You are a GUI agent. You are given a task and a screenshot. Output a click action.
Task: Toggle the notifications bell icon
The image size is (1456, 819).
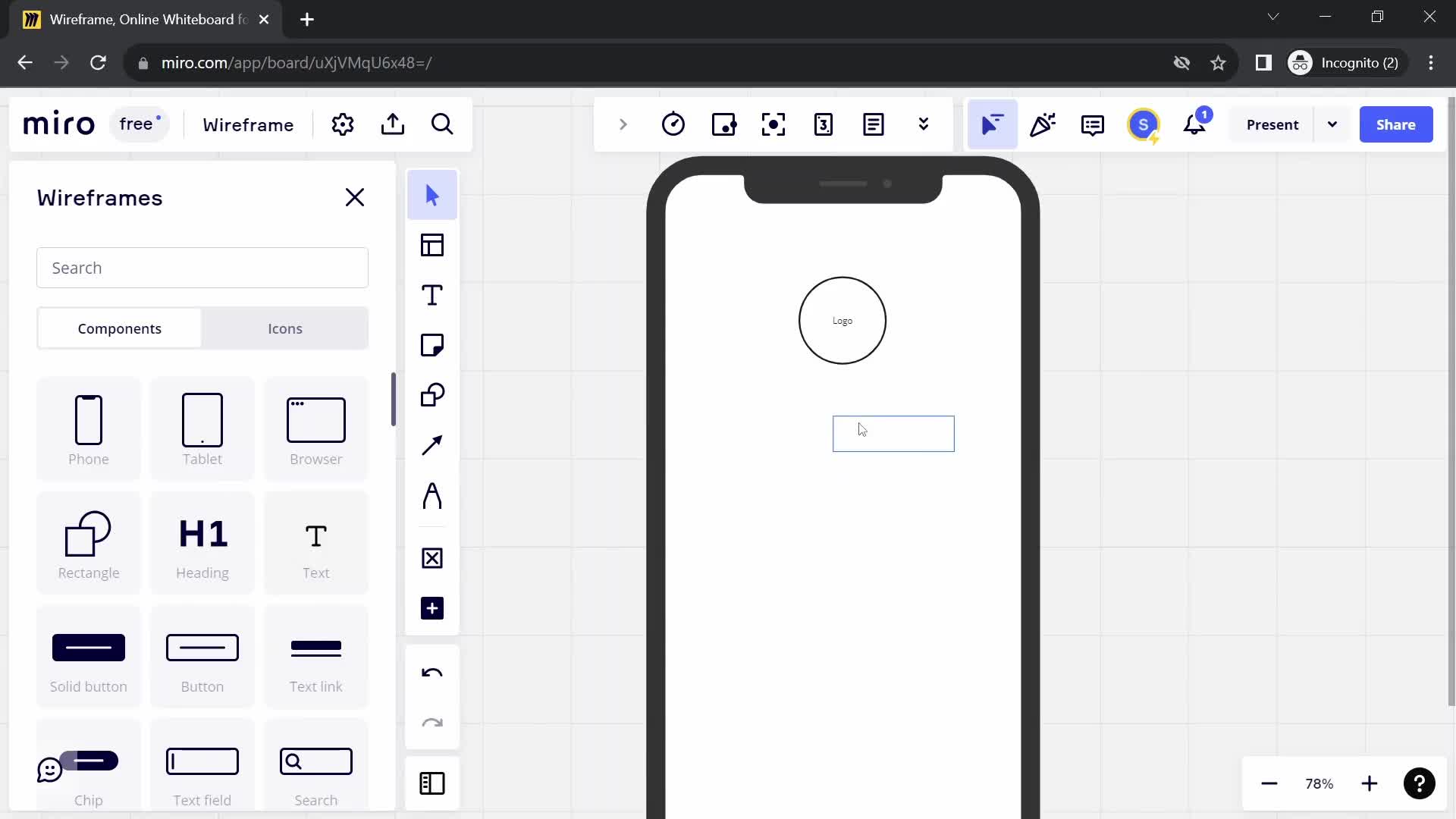pyautogui.click(x=1197, y=124)
